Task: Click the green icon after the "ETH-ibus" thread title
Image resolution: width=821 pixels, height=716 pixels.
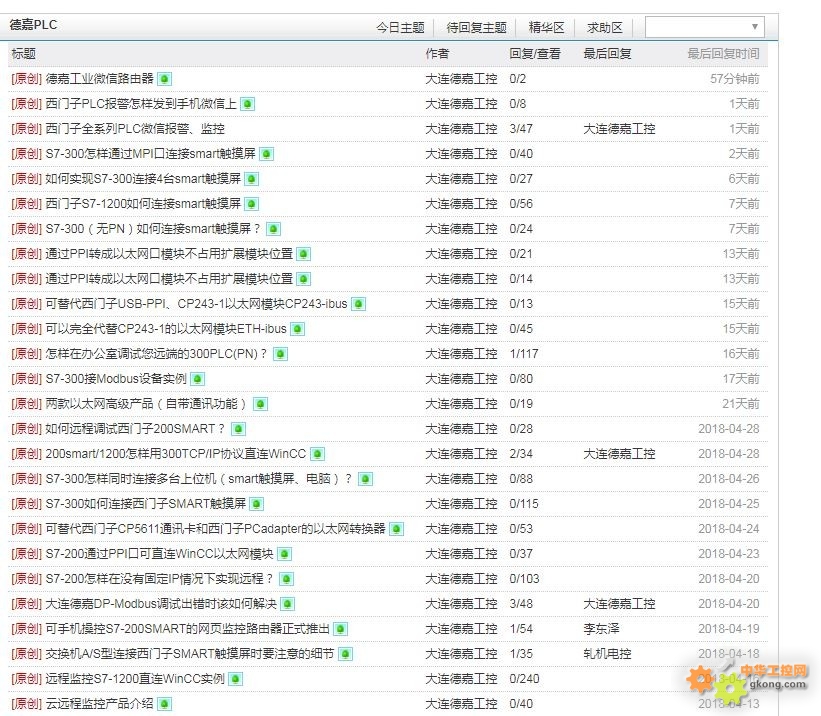Action: [x=297, y=329]
